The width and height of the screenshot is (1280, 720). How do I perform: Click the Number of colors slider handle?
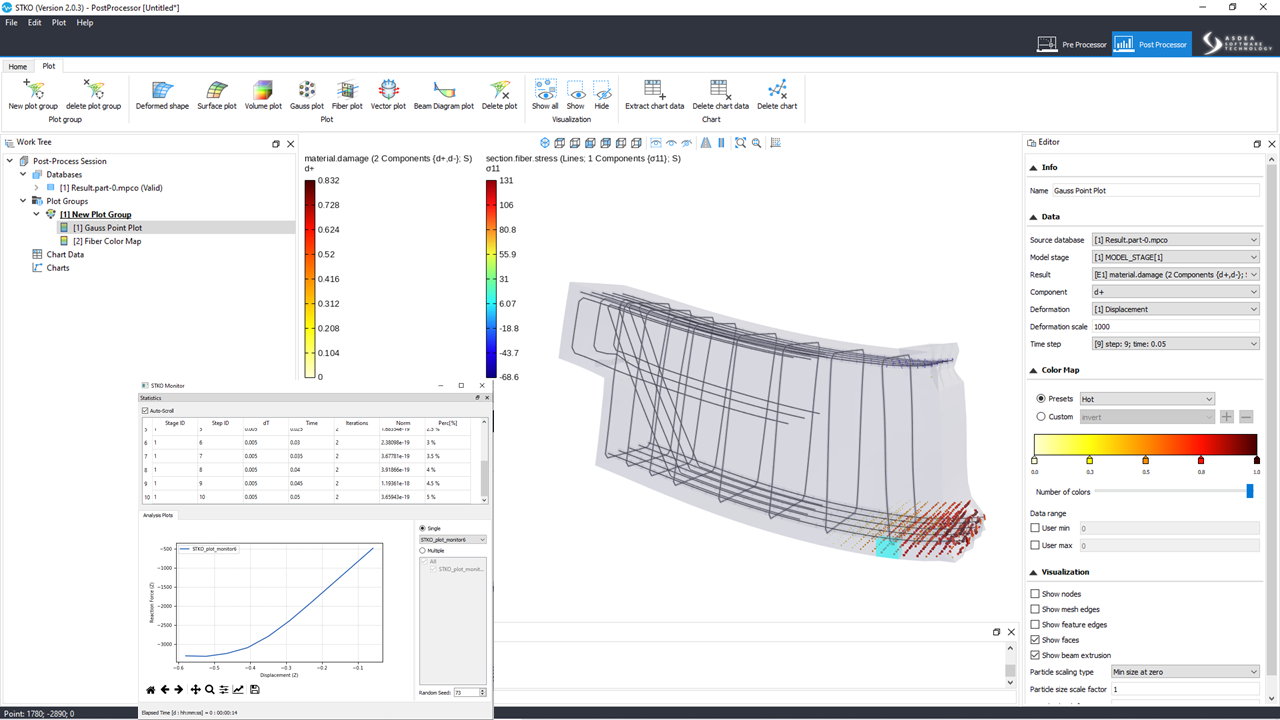pos(1250,491)
